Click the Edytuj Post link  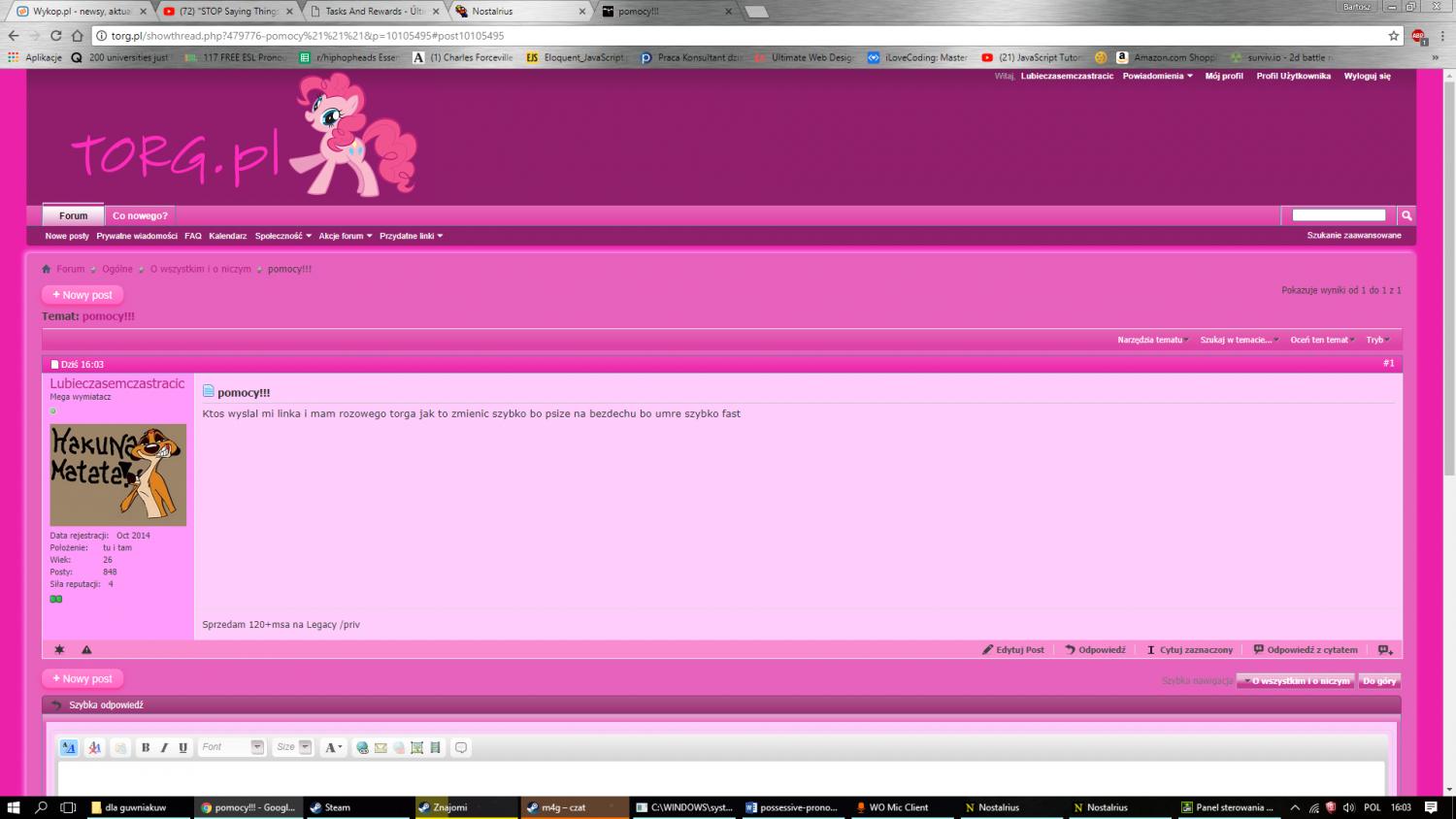click(1013, 650)
